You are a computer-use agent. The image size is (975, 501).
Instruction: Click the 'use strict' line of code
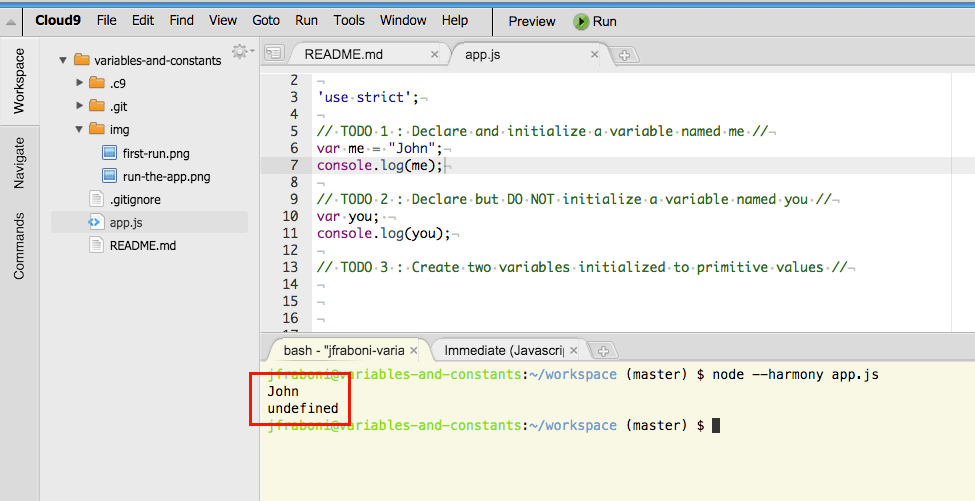(x=368, y=97)
